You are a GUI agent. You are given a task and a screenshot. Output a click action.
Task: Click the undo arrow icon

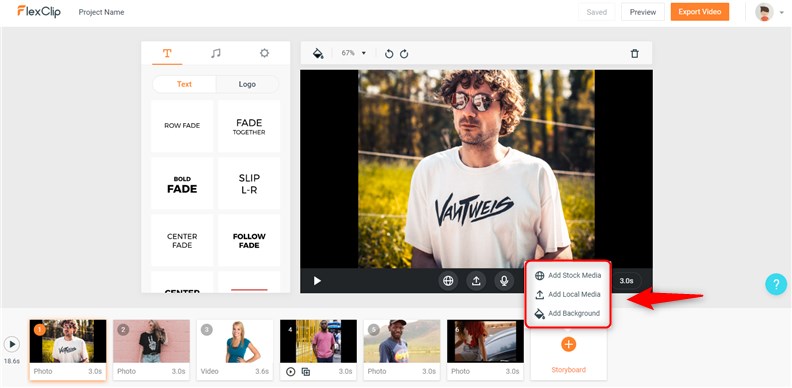click(388, 54)
